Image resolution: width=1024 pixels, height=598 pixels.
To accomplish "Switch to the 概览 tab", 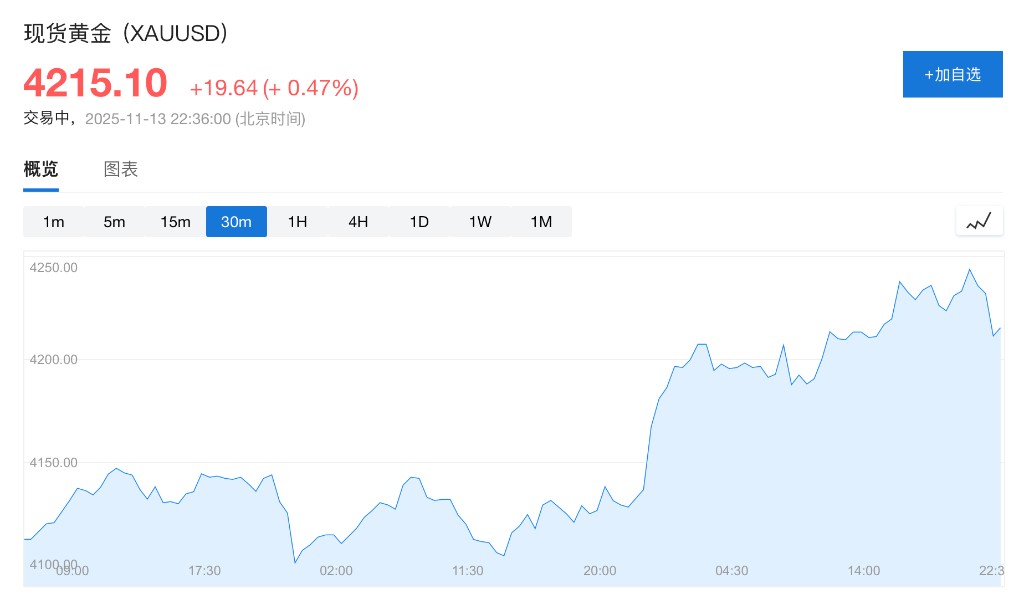I will [x=41, y=169].
